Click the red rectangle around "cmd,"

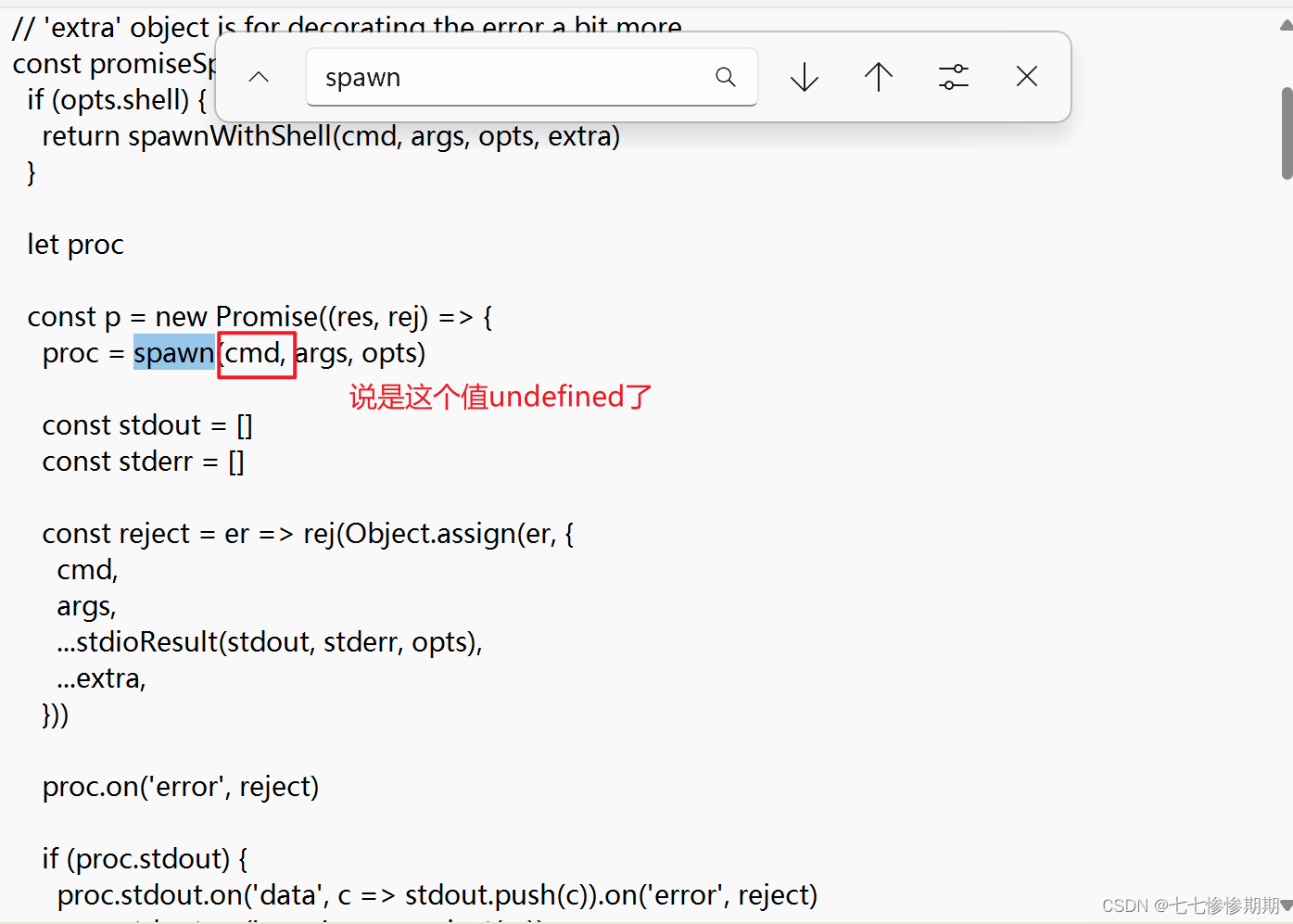click(x=257, y=355)
